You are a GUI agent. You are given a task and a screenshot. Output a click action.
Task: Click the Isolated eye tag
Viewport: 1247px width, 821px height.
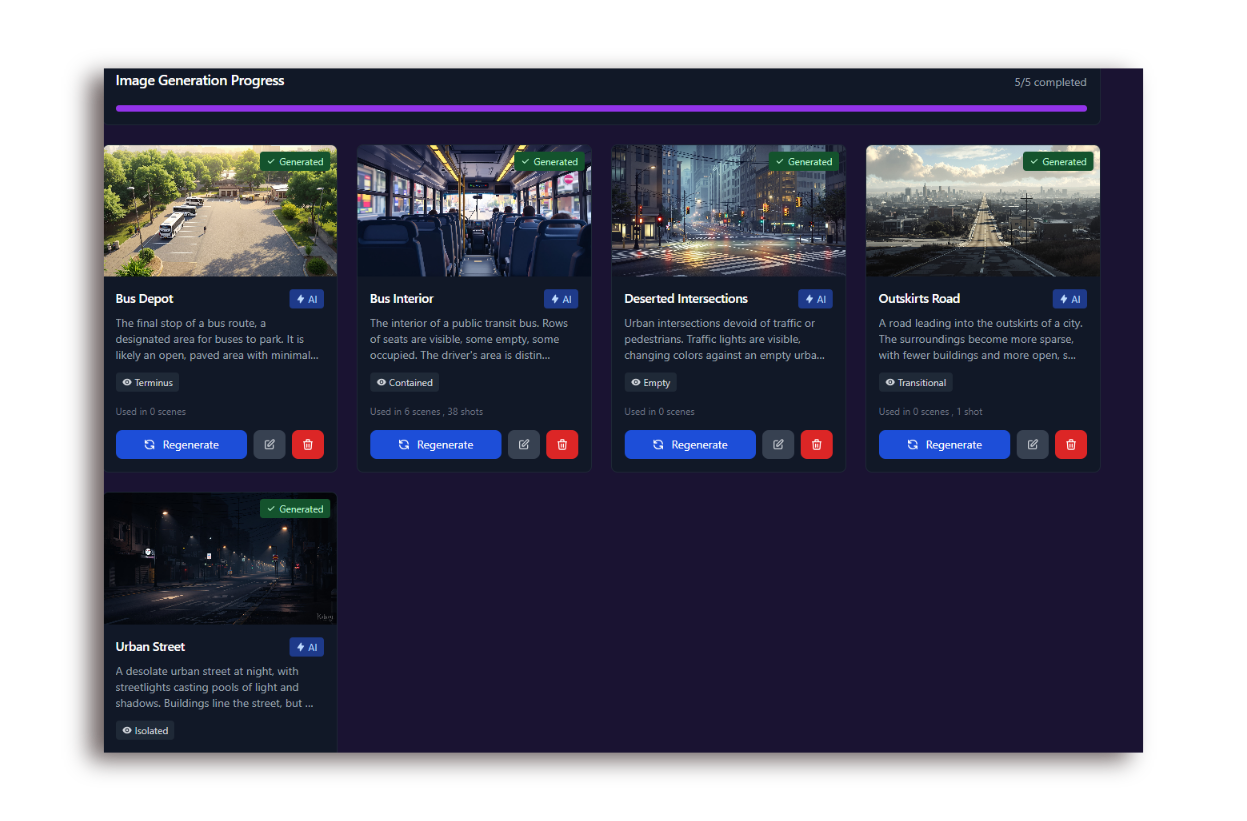[145, 730]
